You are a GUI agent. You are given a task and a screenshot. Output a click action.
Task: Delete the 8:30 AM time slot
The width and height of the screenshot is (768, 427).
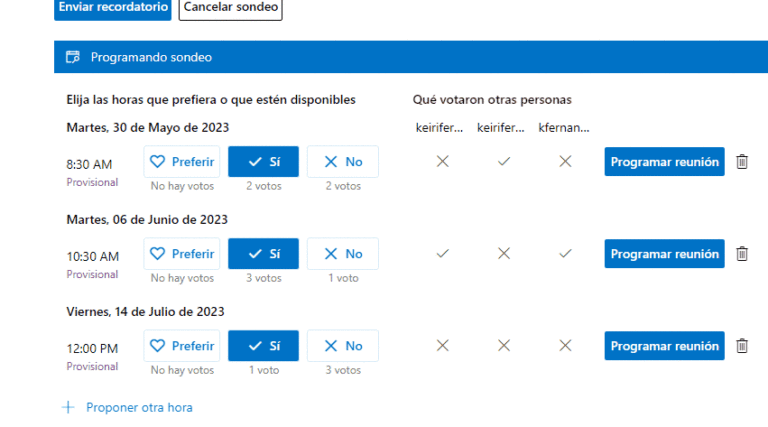point(742,162)
